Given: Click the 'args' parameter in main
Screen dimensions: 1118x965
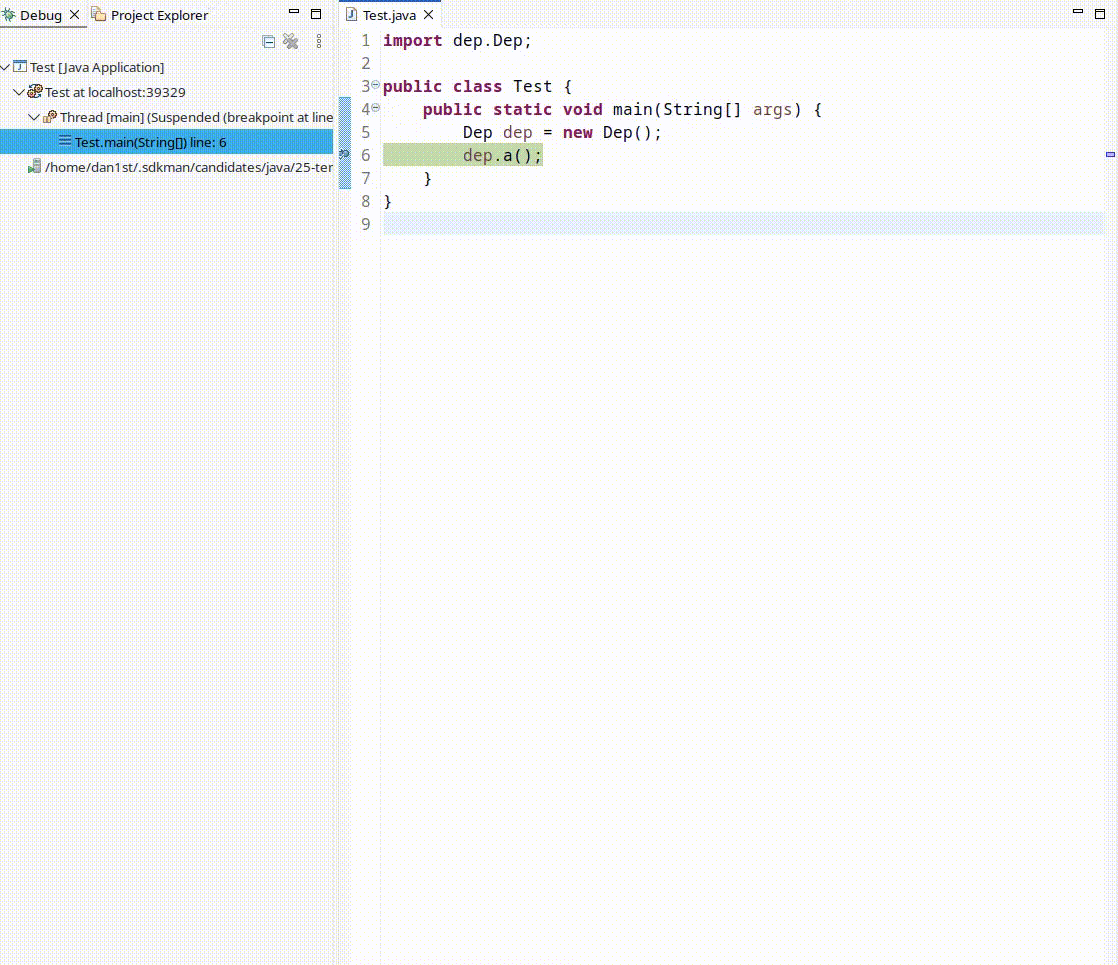Looking at the screenshot, I should pos(772,109).
